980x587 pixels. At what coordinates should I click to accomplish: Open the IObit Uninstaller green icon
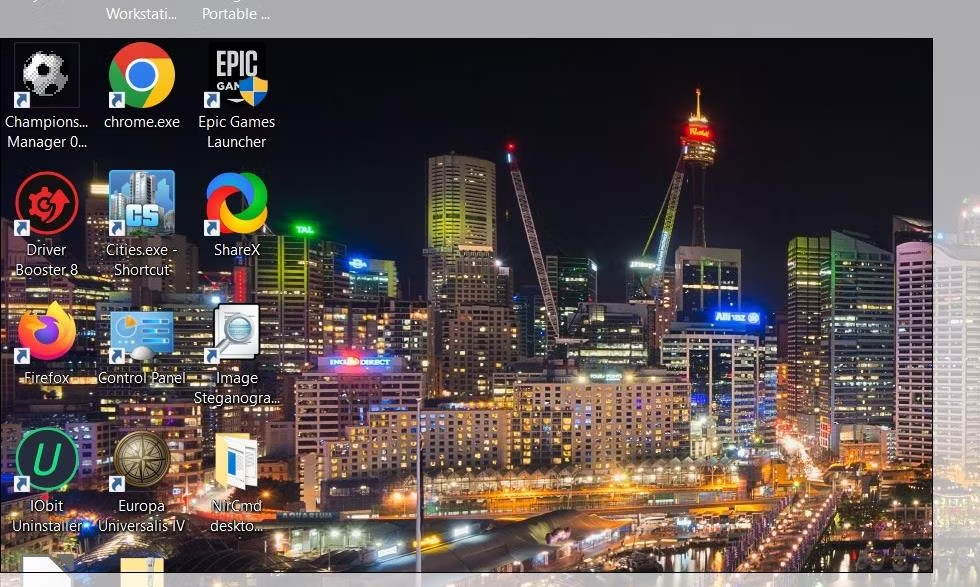(x=47, y=459)
